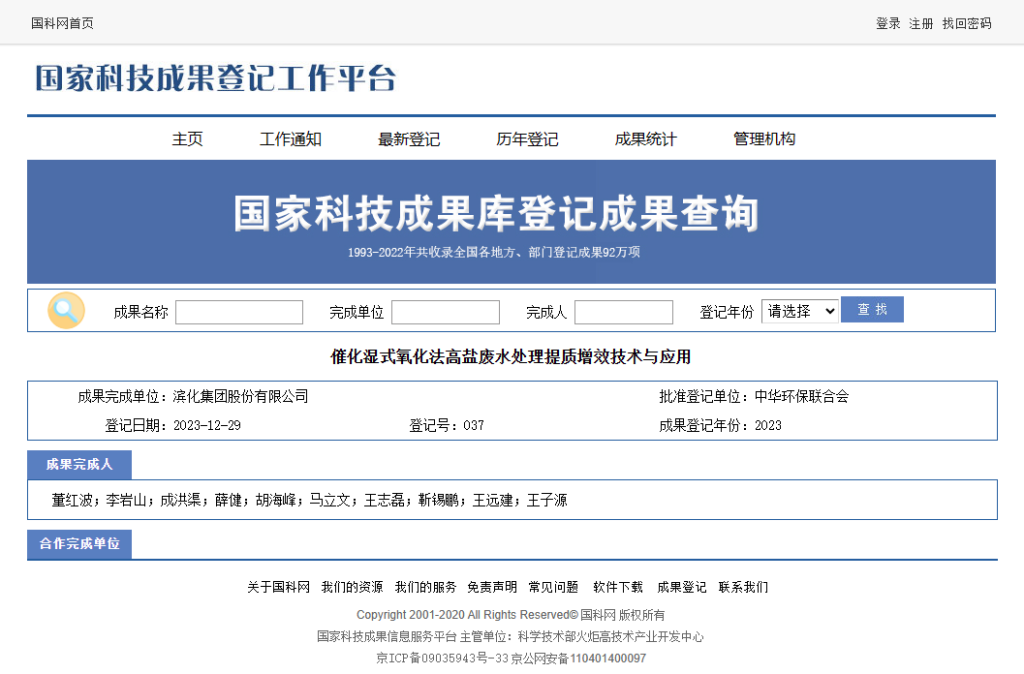Screen dimensions: 1024x674
Task: Click the 注册 register link
Action: [x=921, y=24]
